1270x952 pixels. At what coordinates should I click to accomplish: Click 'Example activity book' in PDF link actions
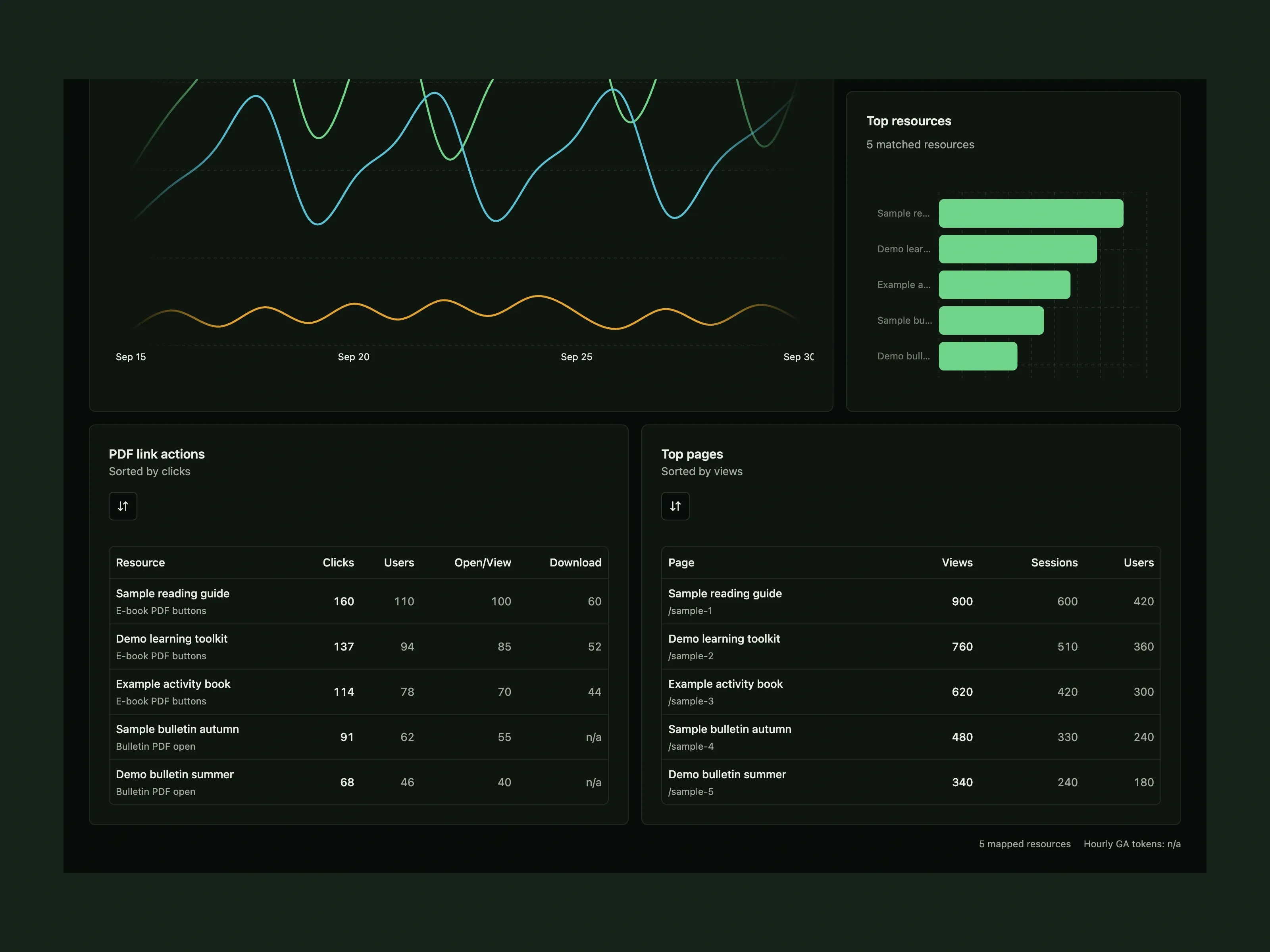173,684
